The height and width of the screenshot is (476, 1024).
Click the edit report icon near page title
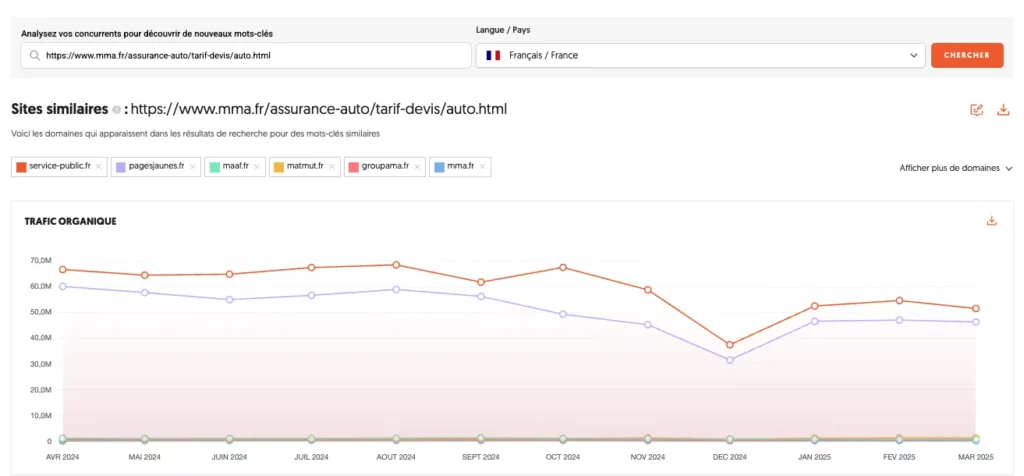(x=976, y=110)
